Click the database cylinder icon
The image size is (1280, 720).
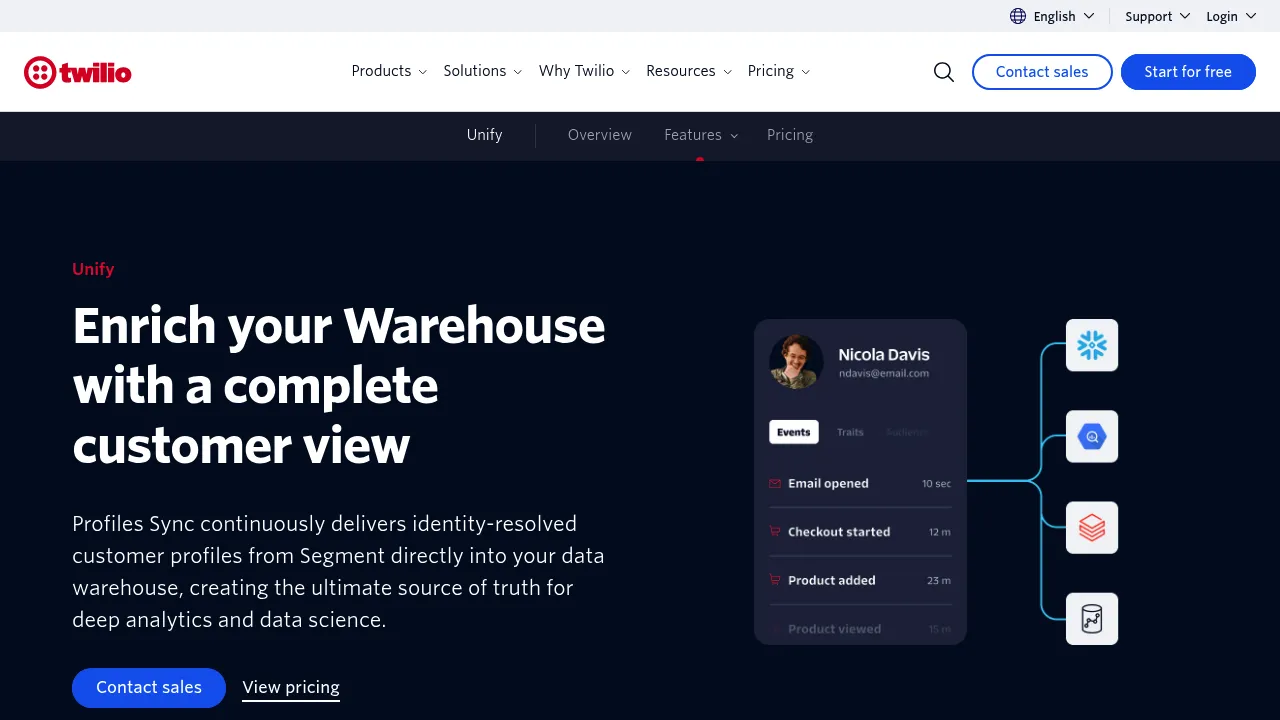1092,619
